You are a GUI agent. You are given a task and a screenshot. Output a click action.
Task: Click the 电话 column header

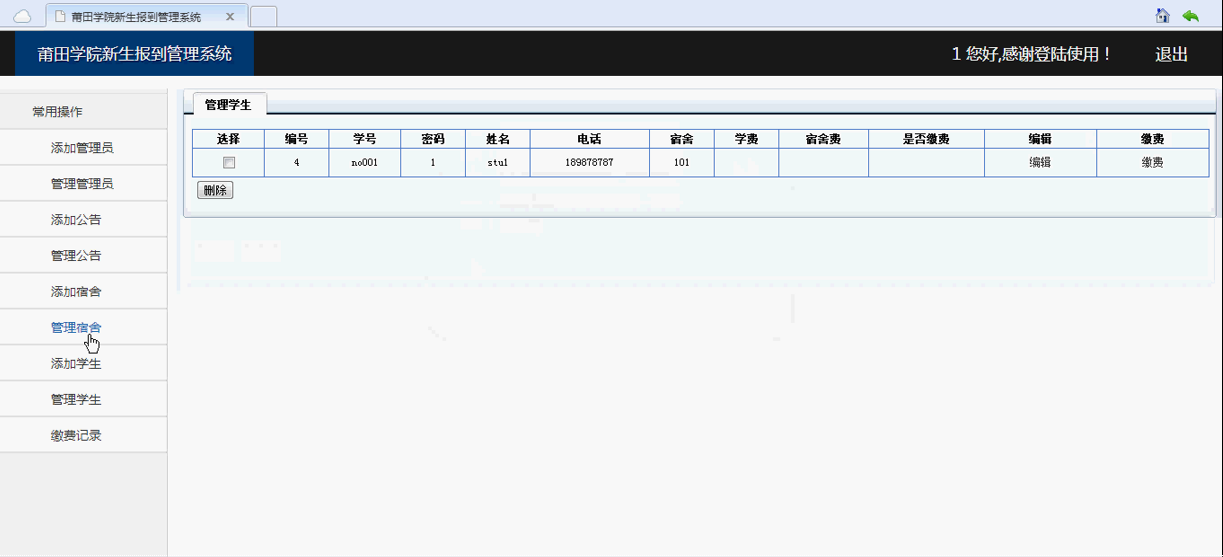(590, 139)
